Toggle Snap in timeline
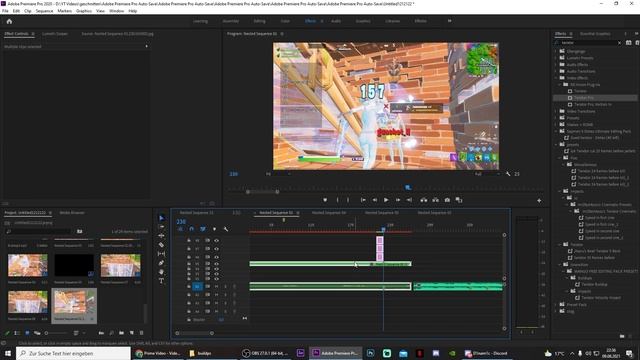The image size is (640, 360). [x=191, y=229]
